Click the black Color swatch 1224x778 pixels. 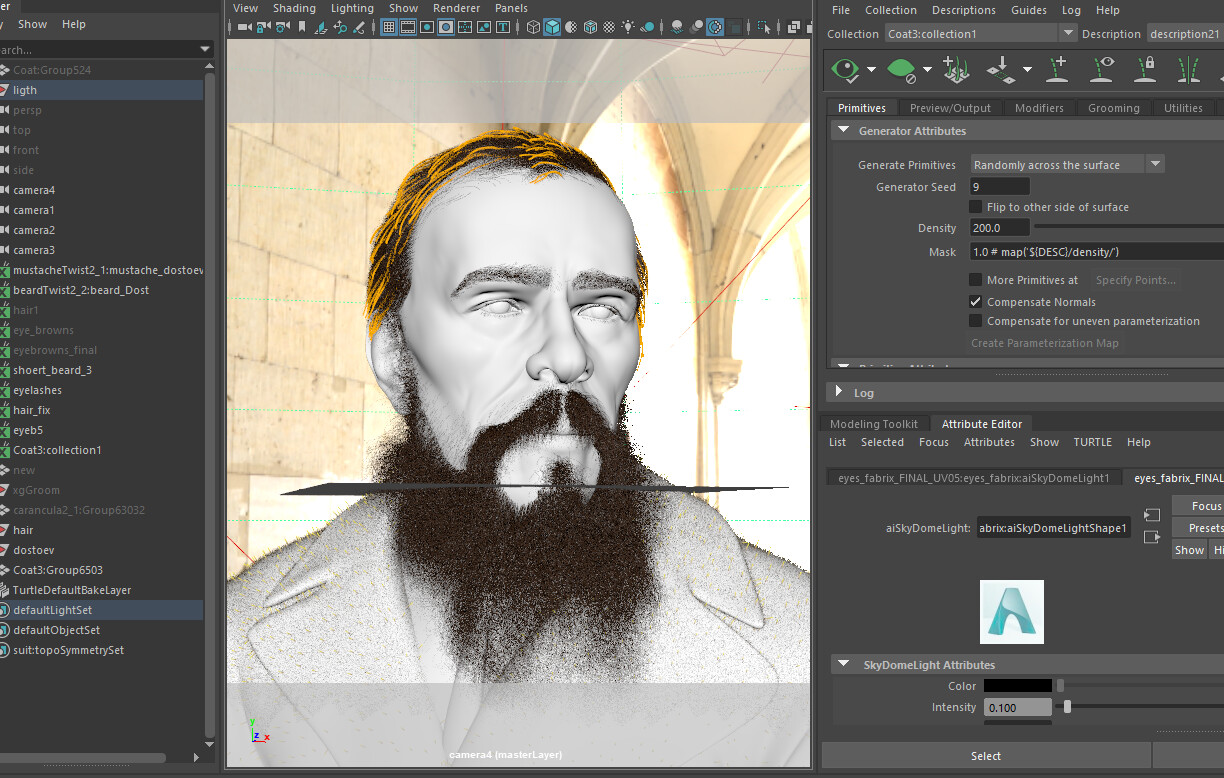(1018, 686)
